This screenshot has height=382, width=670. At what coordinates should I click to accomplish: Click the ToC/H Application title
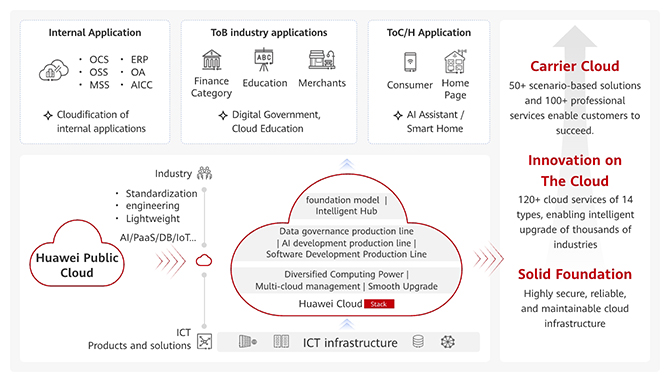pyautogui.click(x=429, y=32)
